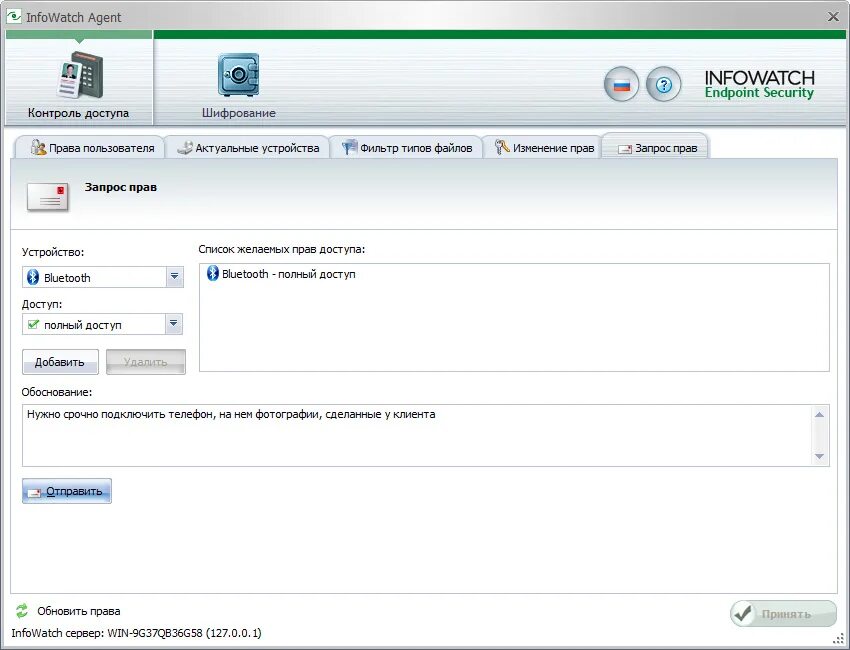Open the Фильтр типов файлов tab
Screen dimensions: 850x650
point(406,147)
